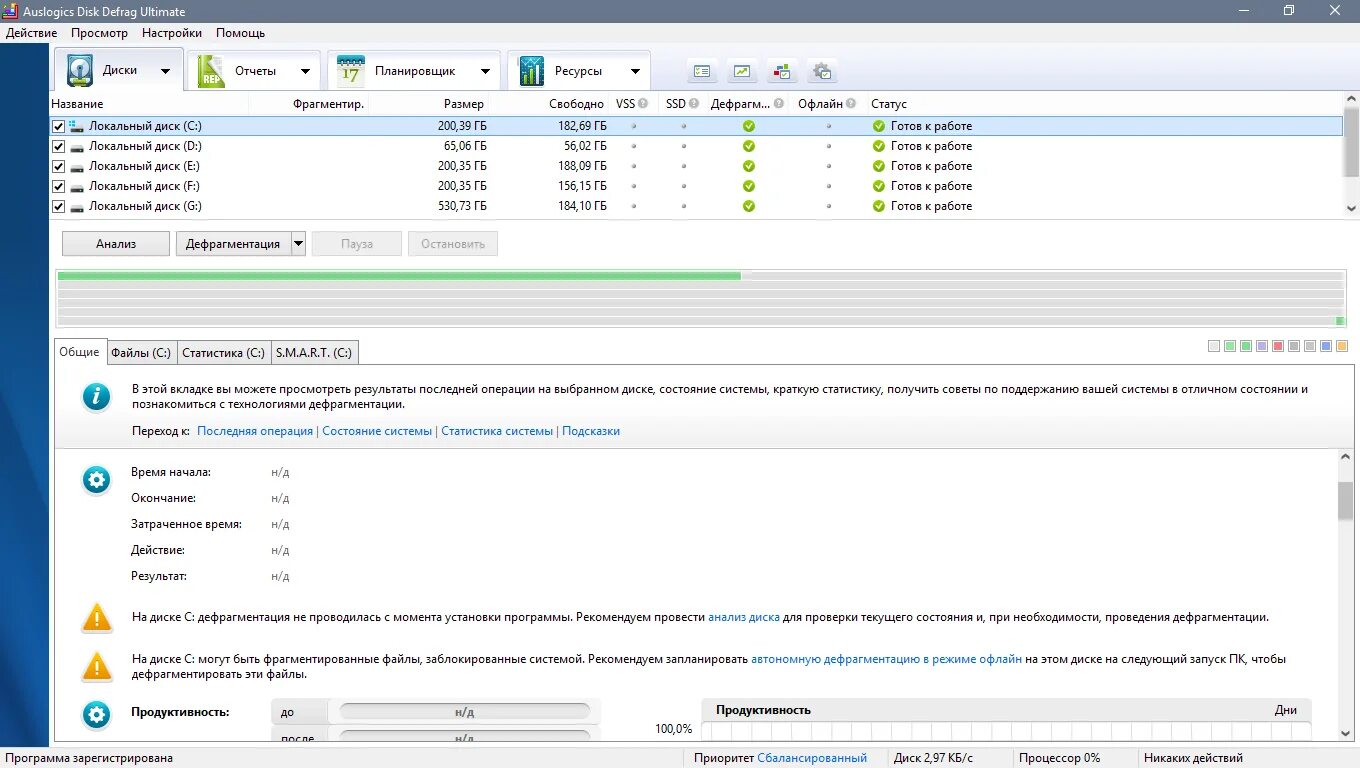Click the drive icon for disk D:

pos(77,146)
